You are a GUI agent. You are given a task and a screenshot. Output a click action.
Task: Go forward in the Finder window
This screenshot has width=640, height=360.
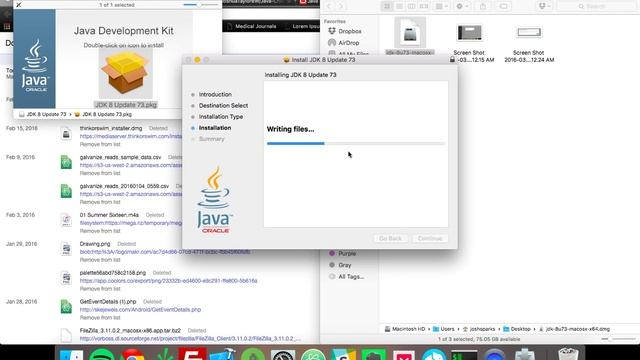tap(340, 6)
